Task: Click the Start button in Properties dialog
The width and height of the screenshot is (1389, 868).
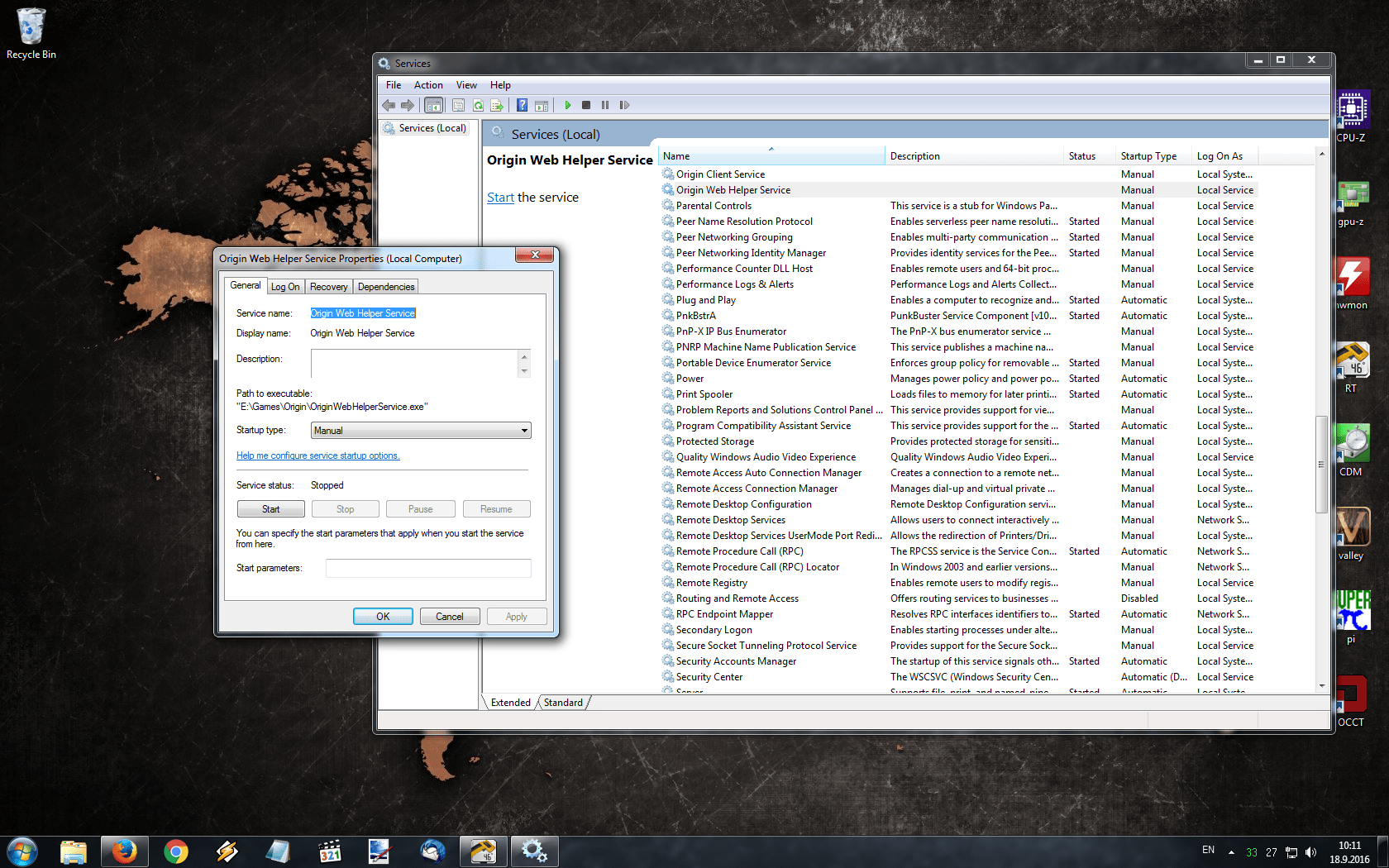Action: [271, 509]
